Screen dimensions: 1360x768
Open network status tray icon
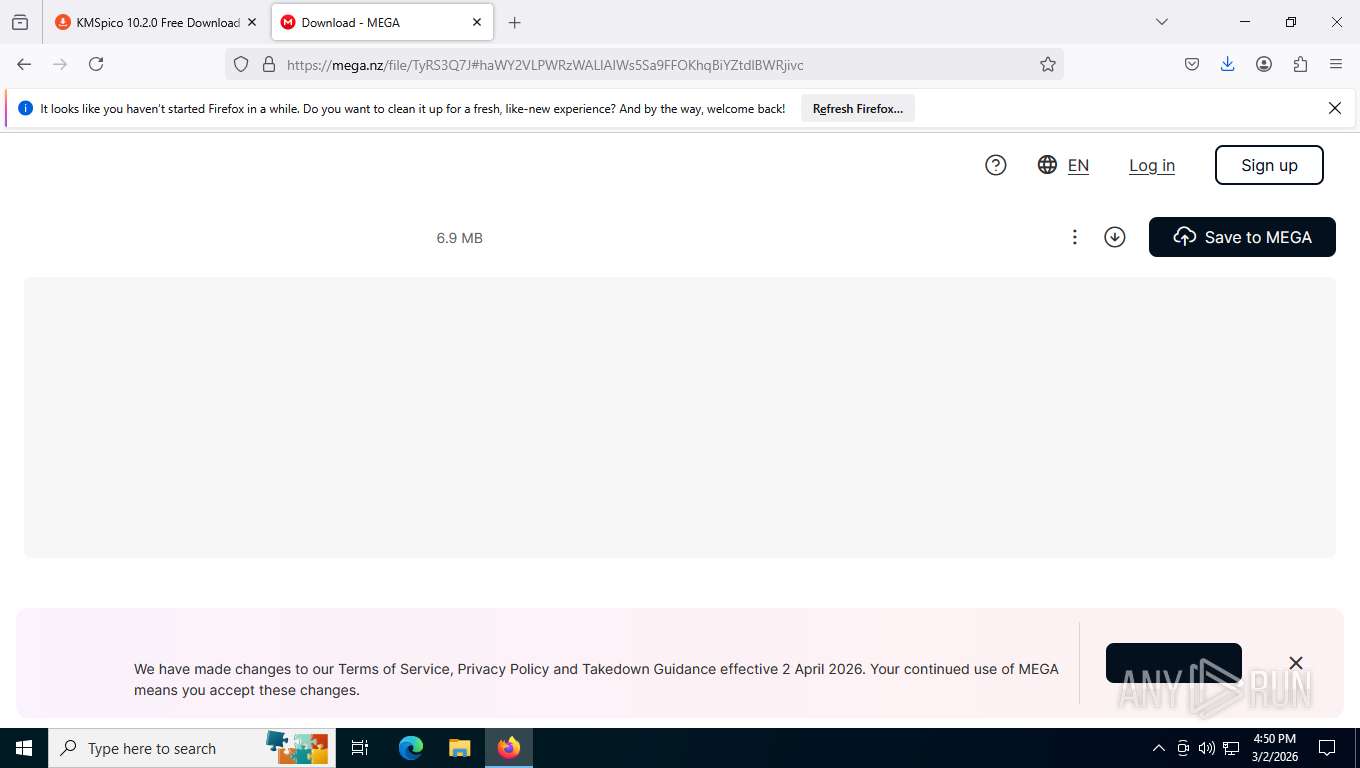pos(1231,748)
